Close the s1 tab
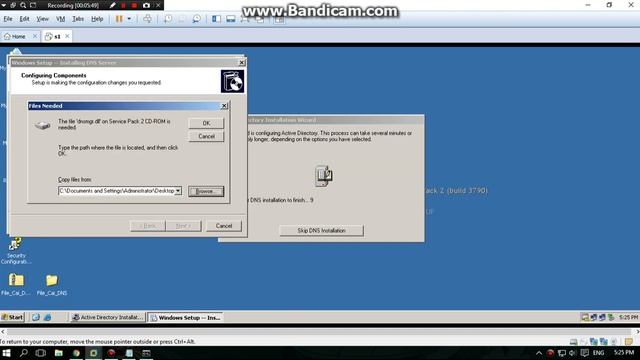Image resolution: width=640 pixels, height=360 pixels. (x=67, y=36)
